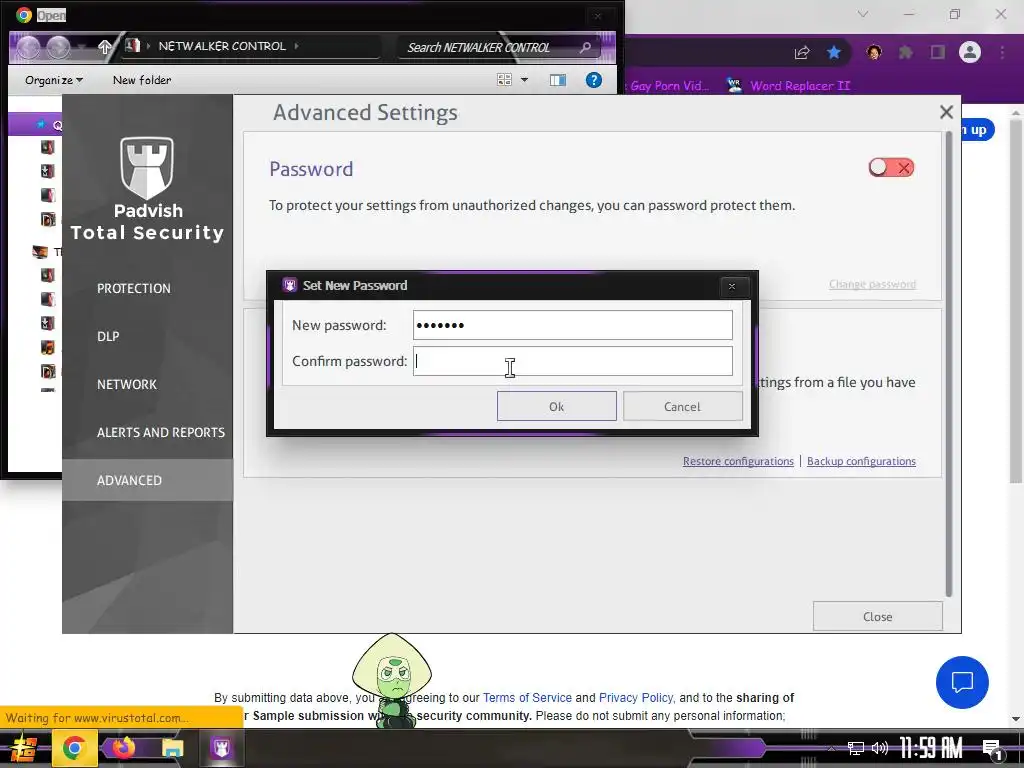The height and width of the screenshot is (768, 1024).
Task: Click the Ok button in Set New Password
Action: point(556,406)
